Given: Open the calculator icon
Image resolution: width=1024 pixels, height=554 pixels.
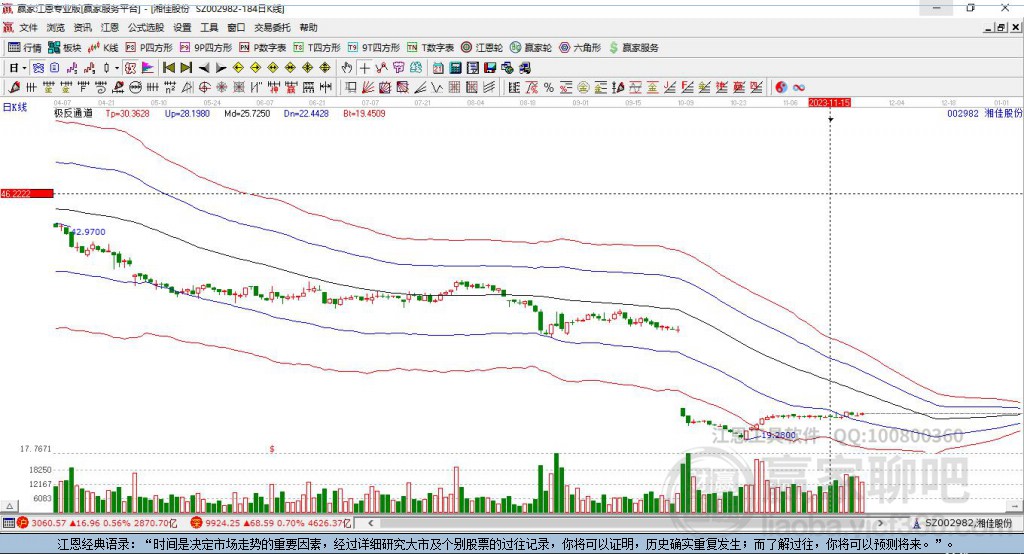Looking at the screenshot, I should [456, 68].
